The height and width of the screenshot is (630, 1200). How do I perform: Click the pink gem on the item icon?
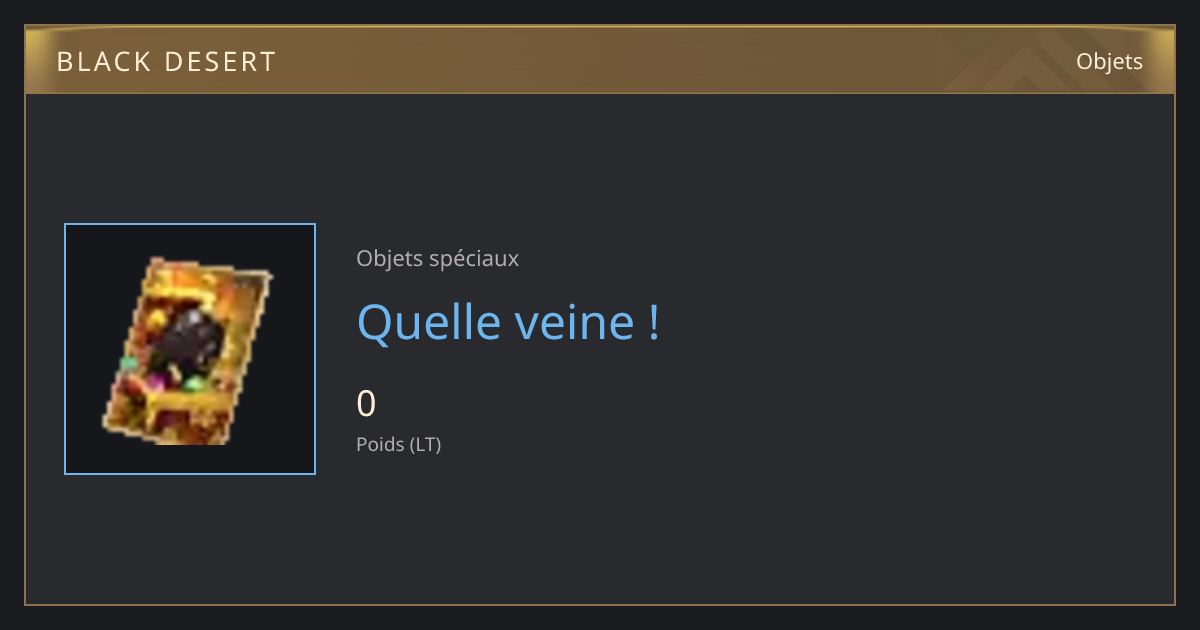point(158,383)
